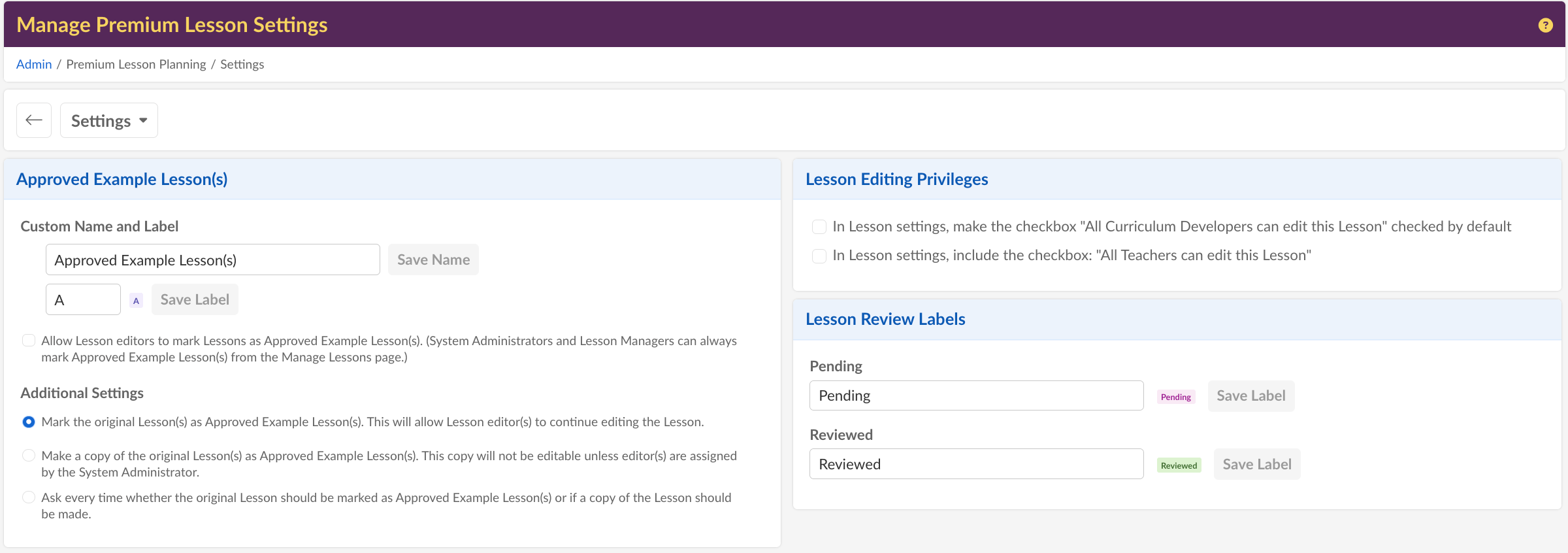The height and width of the screenshot is (553, 1568).
Task: Enable Allow Lesson editors to mark Lessons checkbox
Action: [29, 341]
